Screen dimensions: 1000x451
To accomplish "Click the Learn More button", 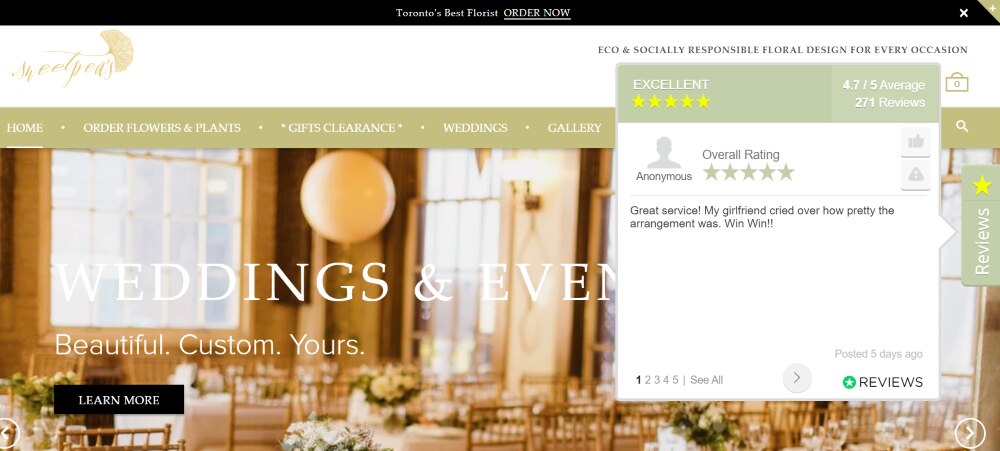I will pos(119,400).
